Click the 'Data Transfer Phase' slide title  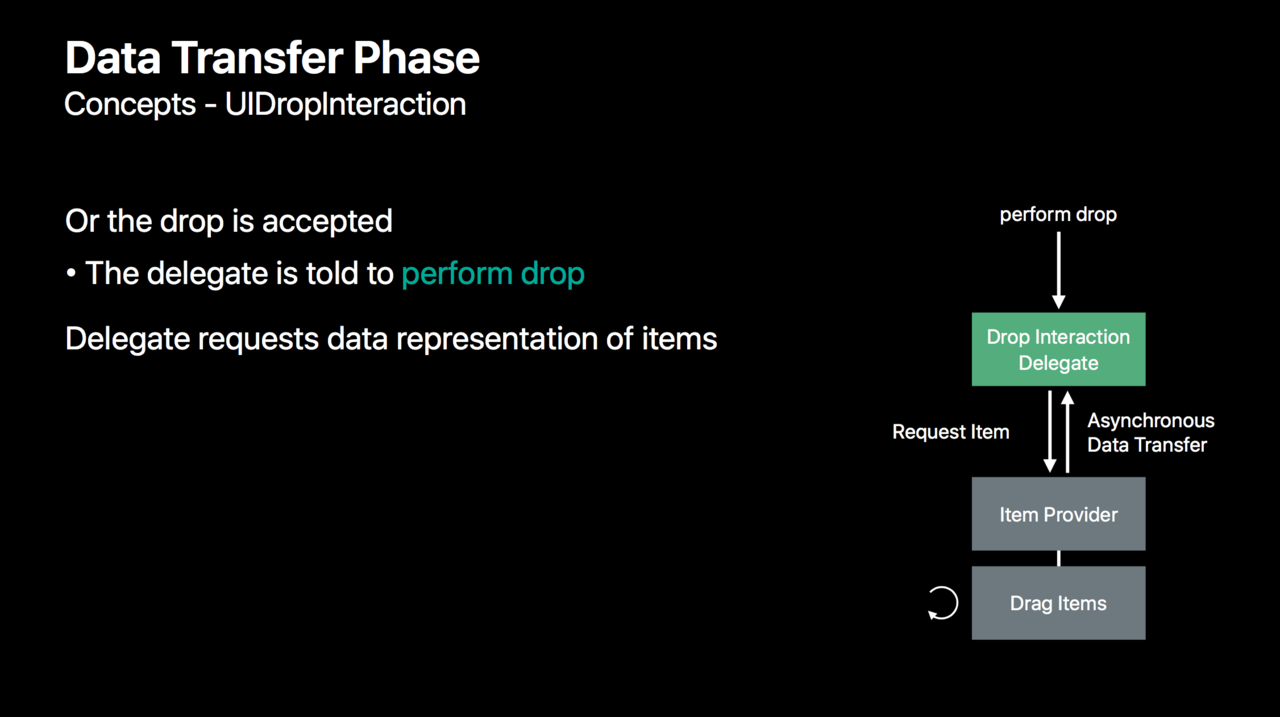(273, 58)
